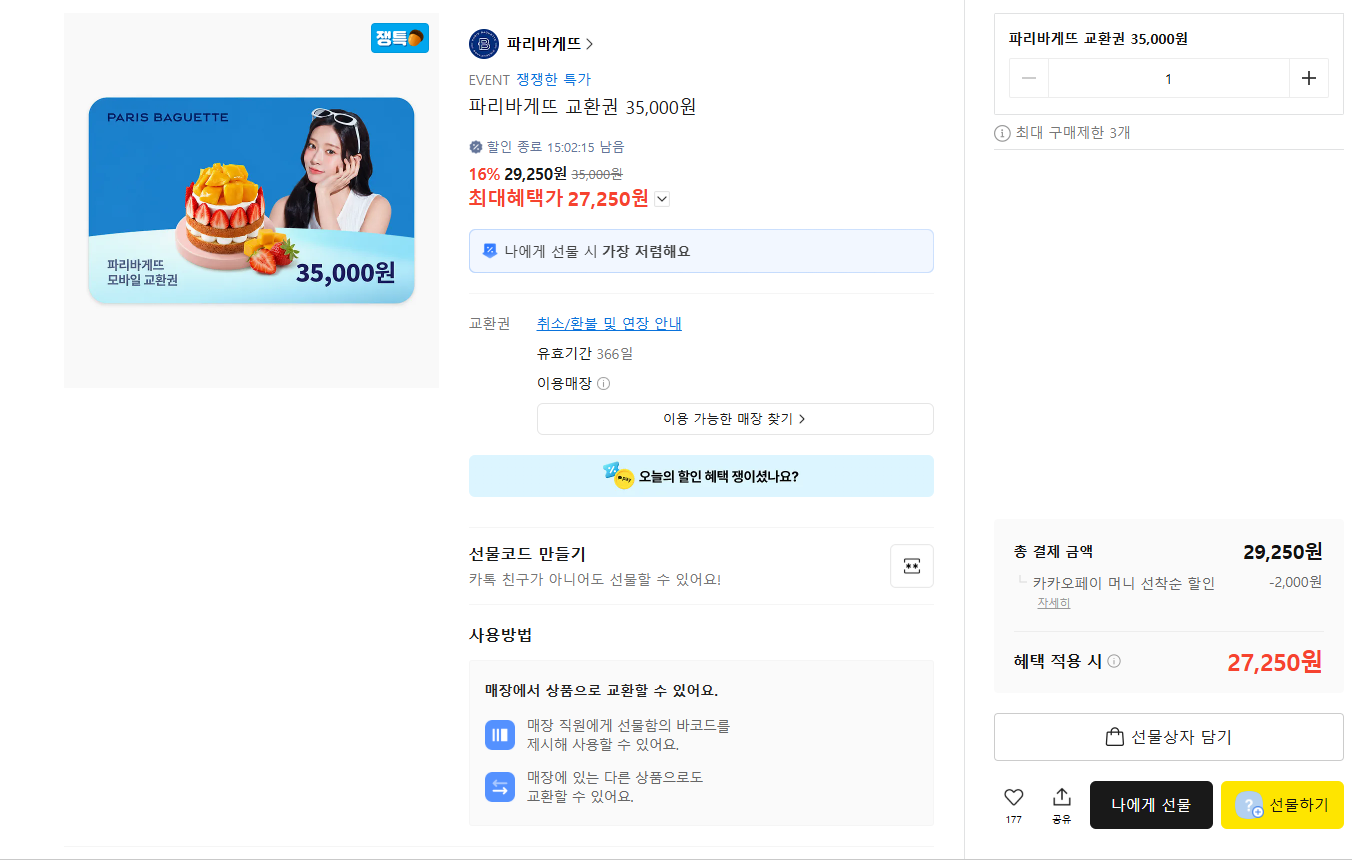Go to the 파리바게뜨 brand page link
Image resolution: width=1352 pixels, height=860 pixels.
(550, 44)
